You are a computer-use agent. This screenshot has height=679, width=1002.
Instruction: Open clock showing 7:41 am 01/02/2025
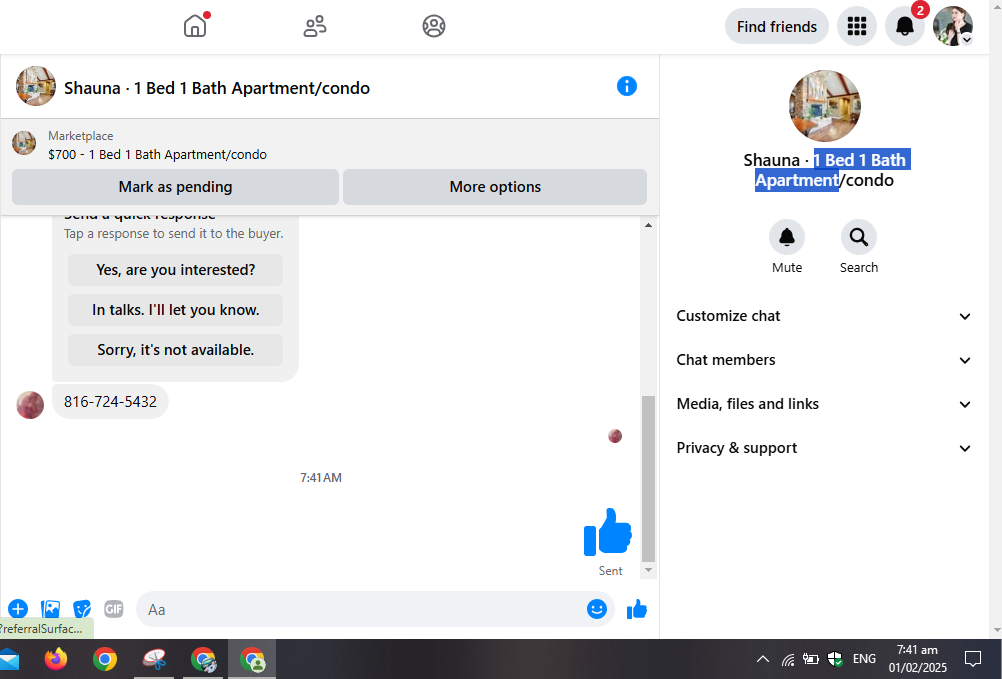pos(917,659)
